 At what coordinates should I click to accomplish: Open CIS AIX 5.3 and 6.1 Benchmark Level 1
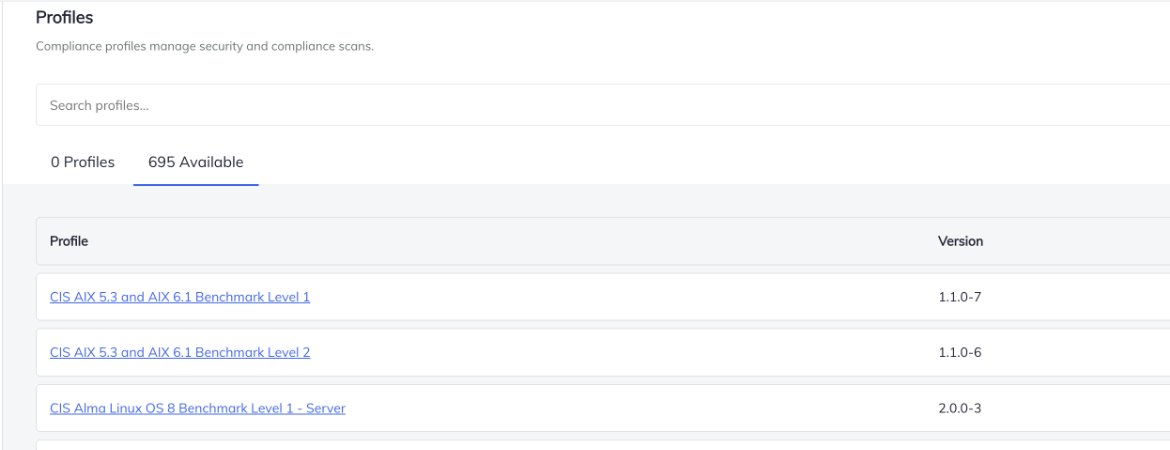pos(180,297)
